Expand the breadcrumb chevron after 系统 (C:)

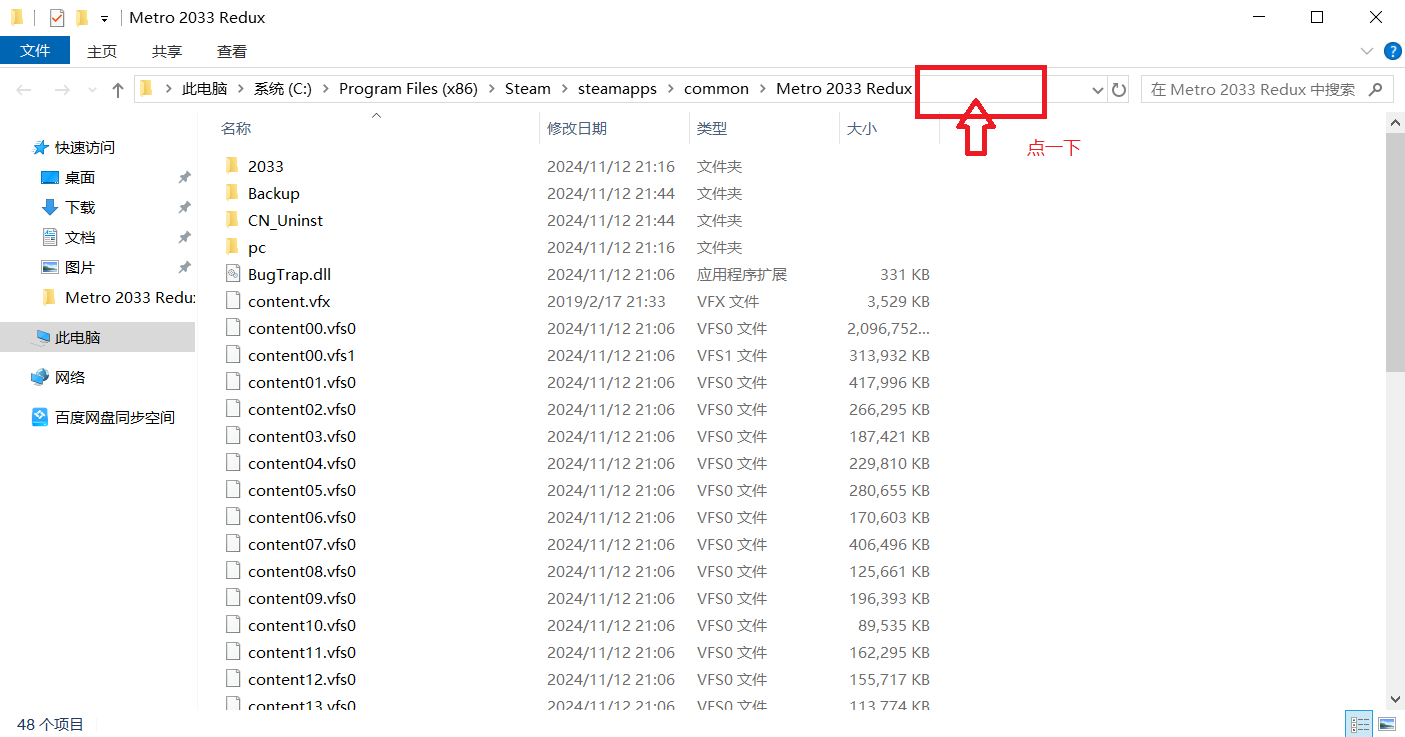[x=326, y=89]
